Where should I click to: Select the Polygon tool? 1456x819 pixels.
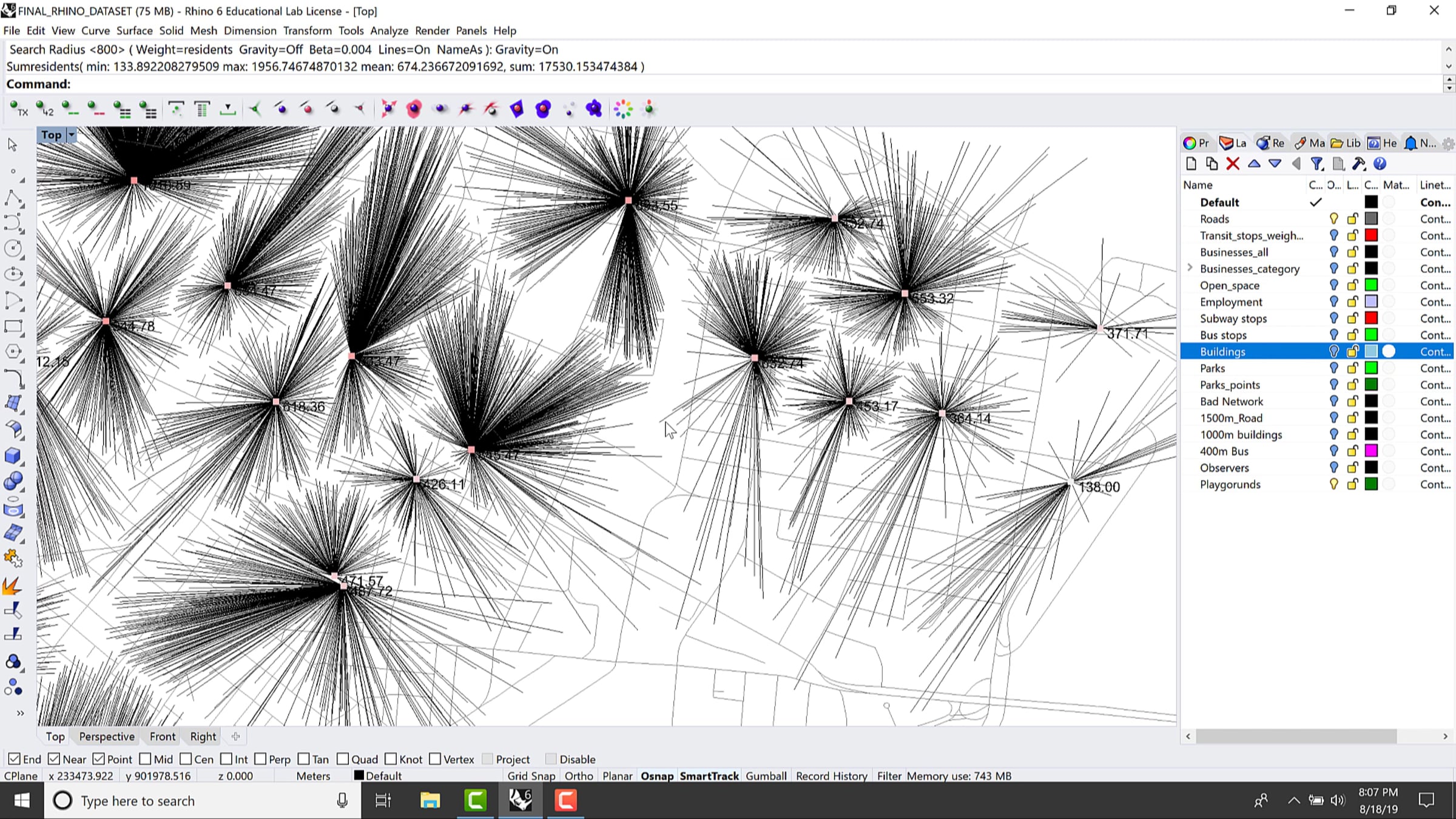coord(13,352)
